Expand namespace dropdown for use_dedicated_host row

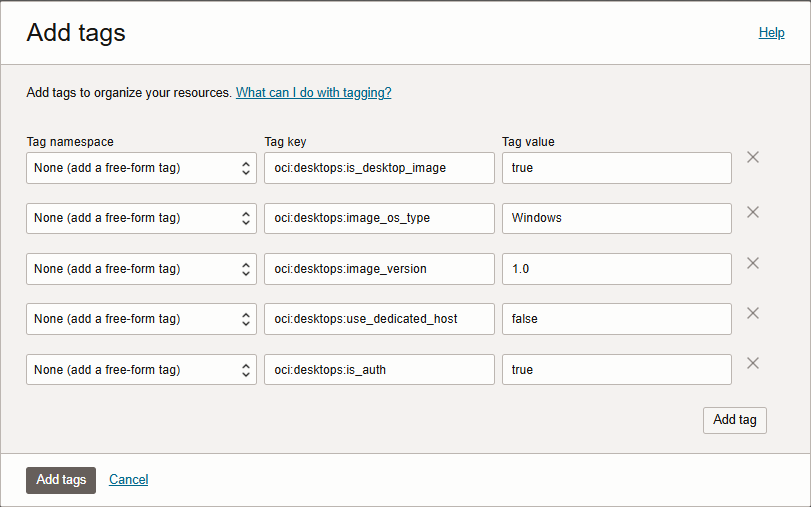click(141, 319)
